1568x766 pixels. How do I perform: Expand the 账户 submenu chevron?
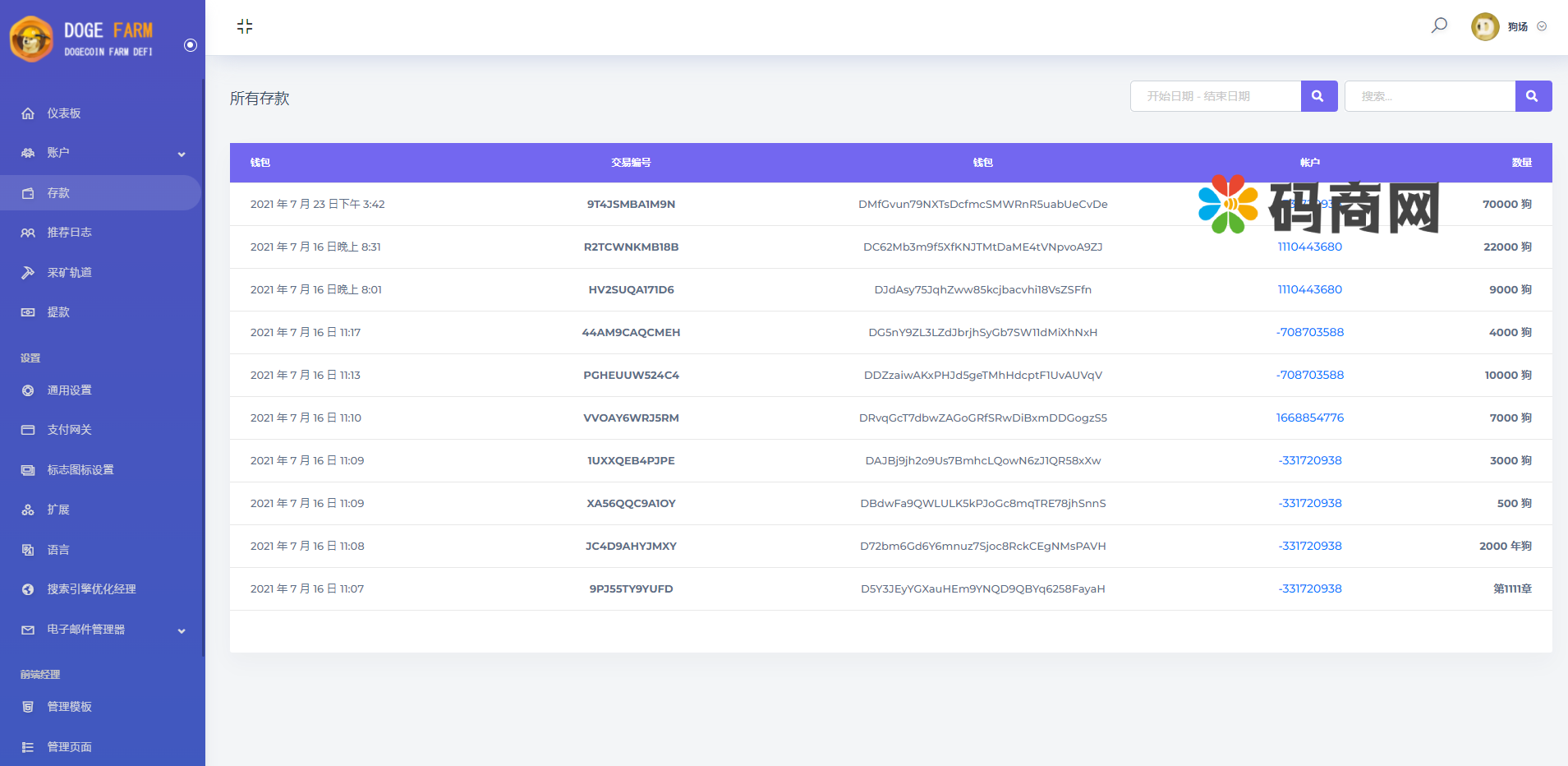182,154
